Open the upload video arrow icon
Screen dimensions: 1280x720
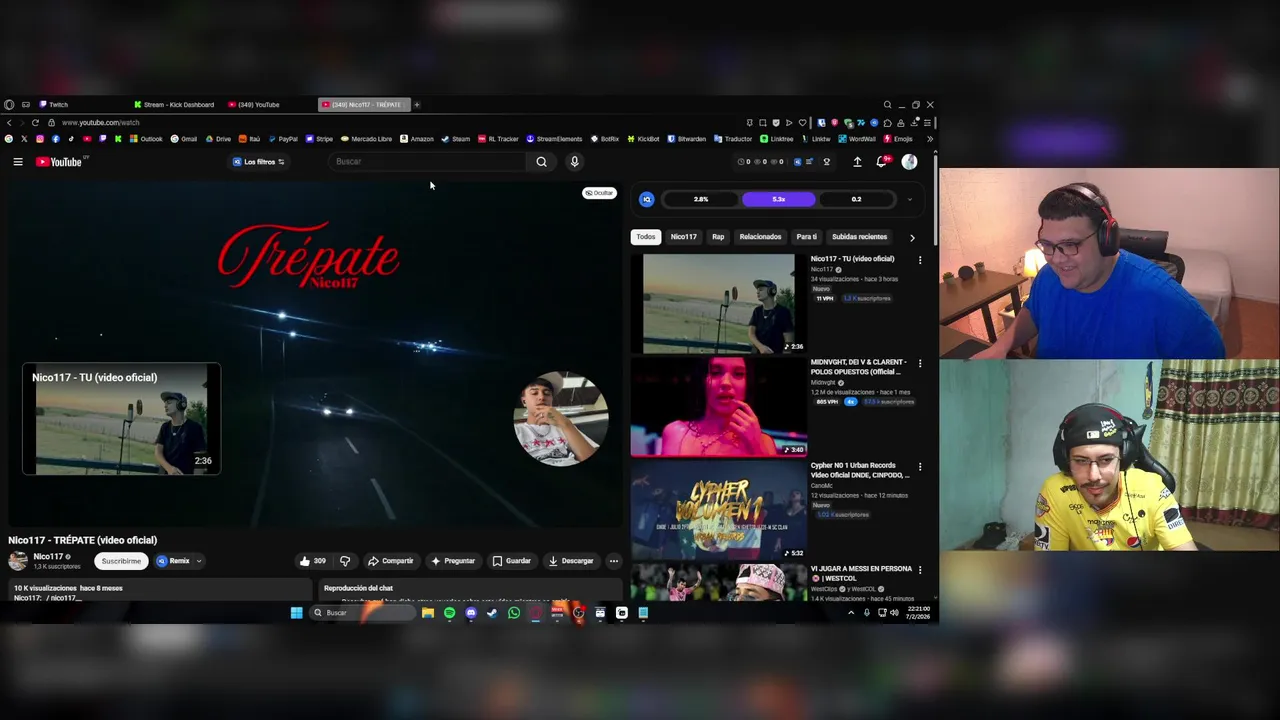[x=857, y=162]
